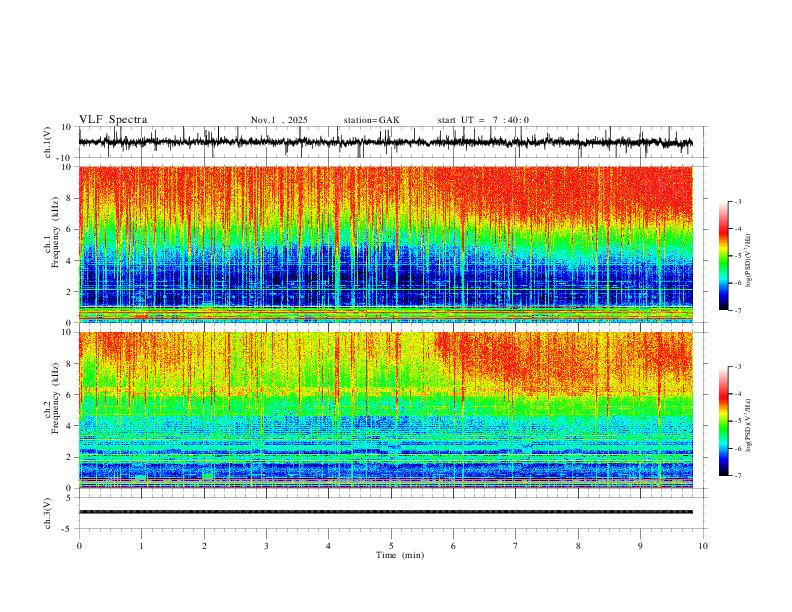This screenshot has width=792, height=612.
Task: Click the "1" tick on the Time axis
Action: [x=141, y=546]
